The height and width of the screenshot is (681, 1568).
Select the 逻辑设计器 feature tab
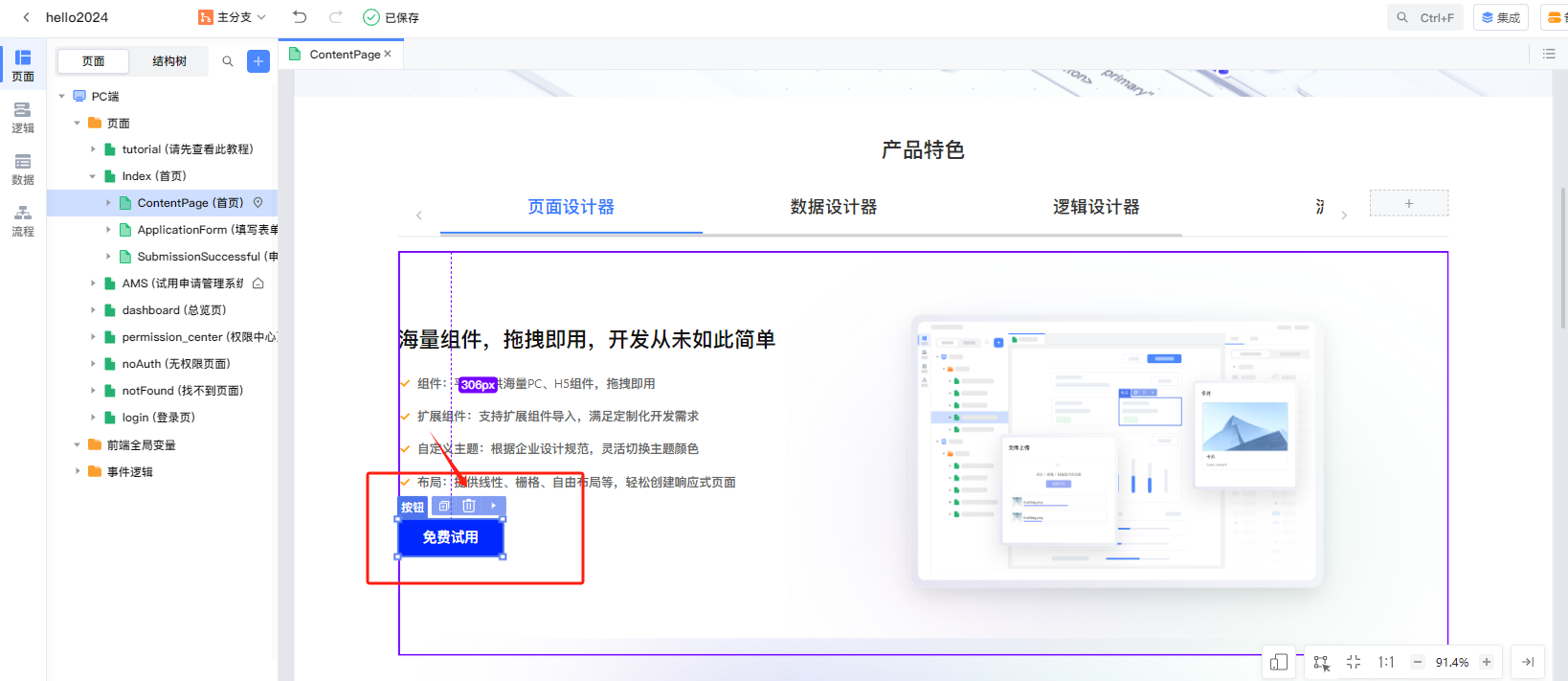[x=1096, y=207]
